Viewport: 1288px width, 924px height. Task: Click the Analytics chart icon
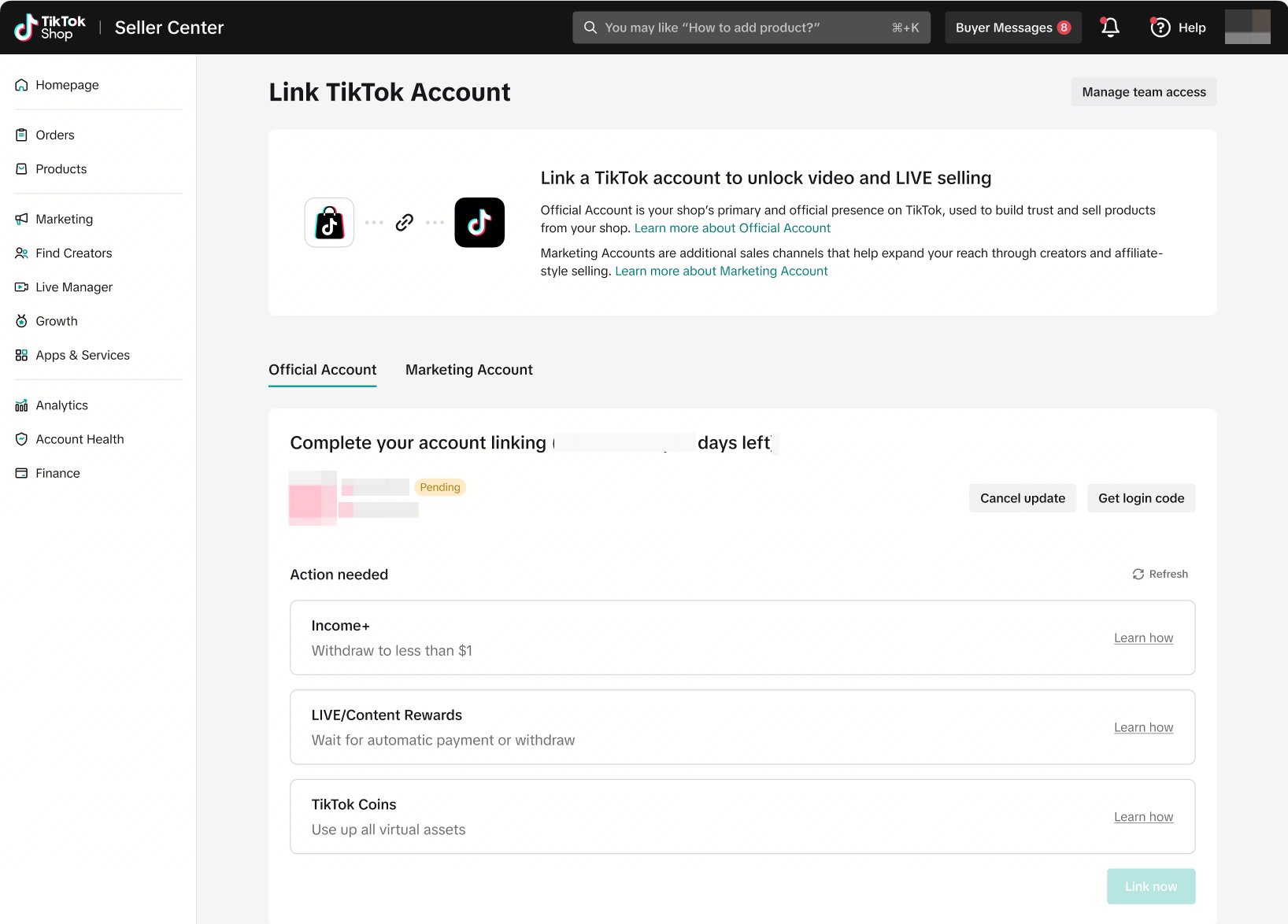(21, 405)
